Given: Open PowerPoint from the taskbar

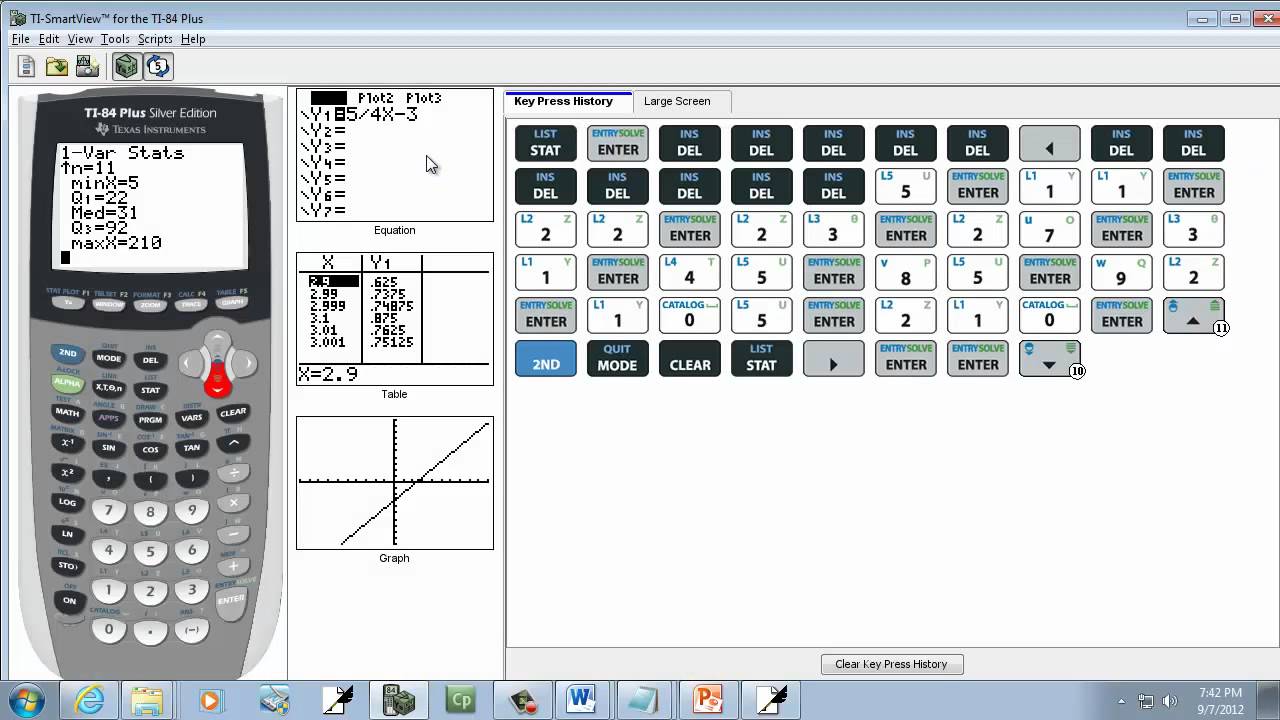Looking at the screenshot, I should pyautogui.click(x=707, y=700).
